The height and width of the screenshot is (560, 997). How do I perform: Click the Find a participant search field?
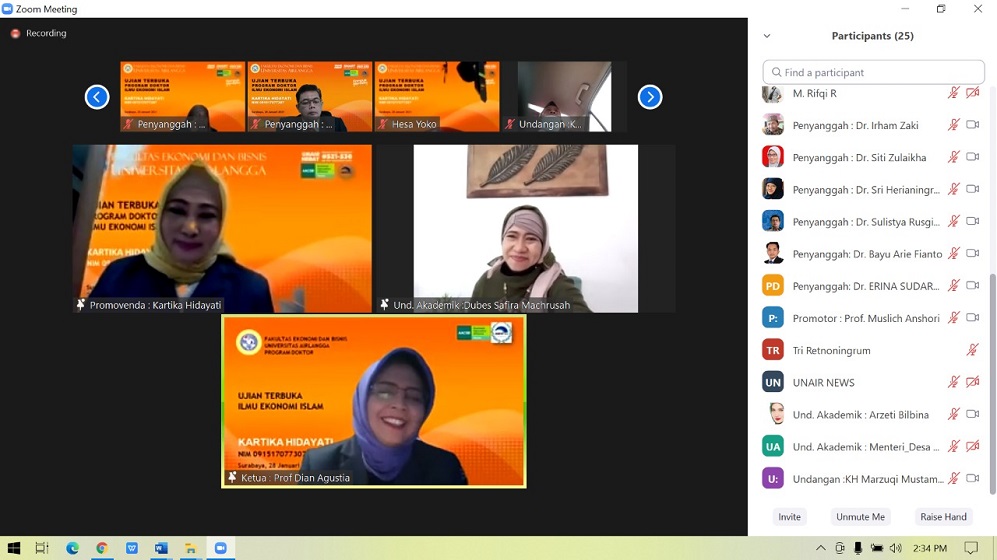click(x=873, y=72)
